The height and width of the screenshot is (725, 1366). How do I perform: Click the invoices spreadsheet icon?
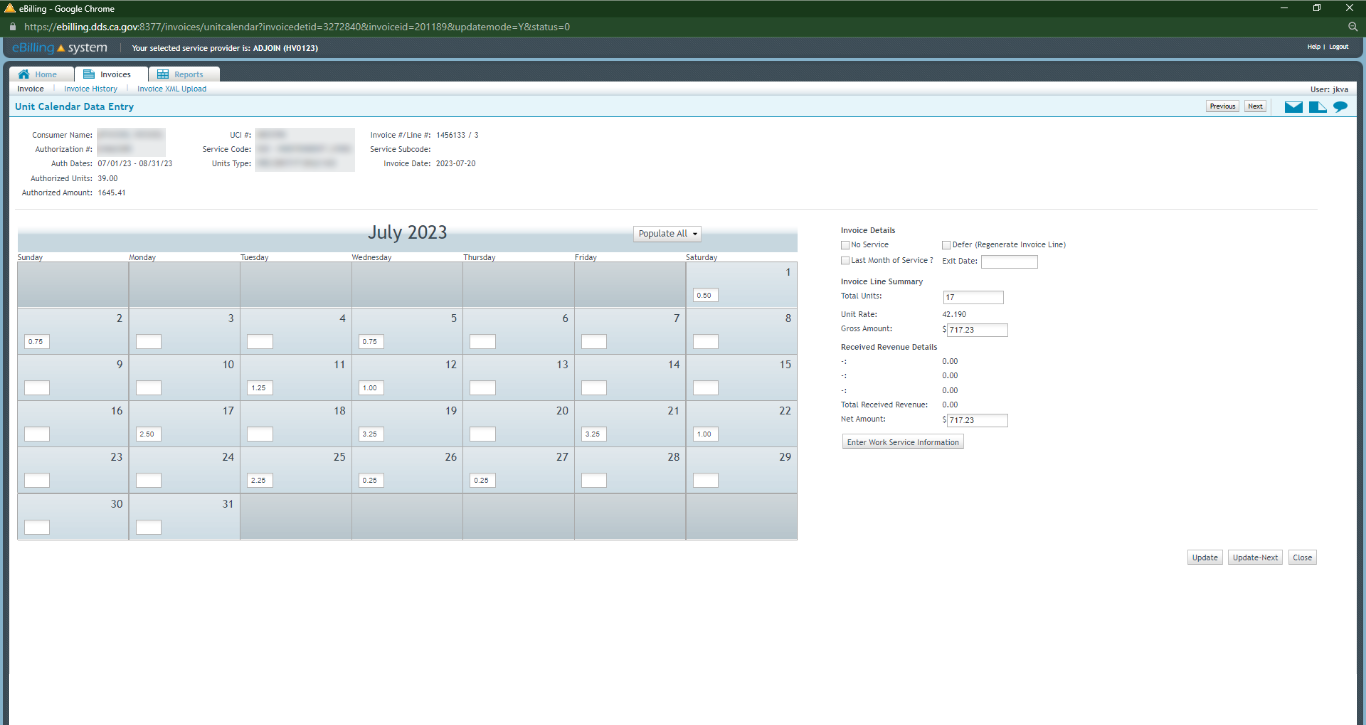(89, 73)
